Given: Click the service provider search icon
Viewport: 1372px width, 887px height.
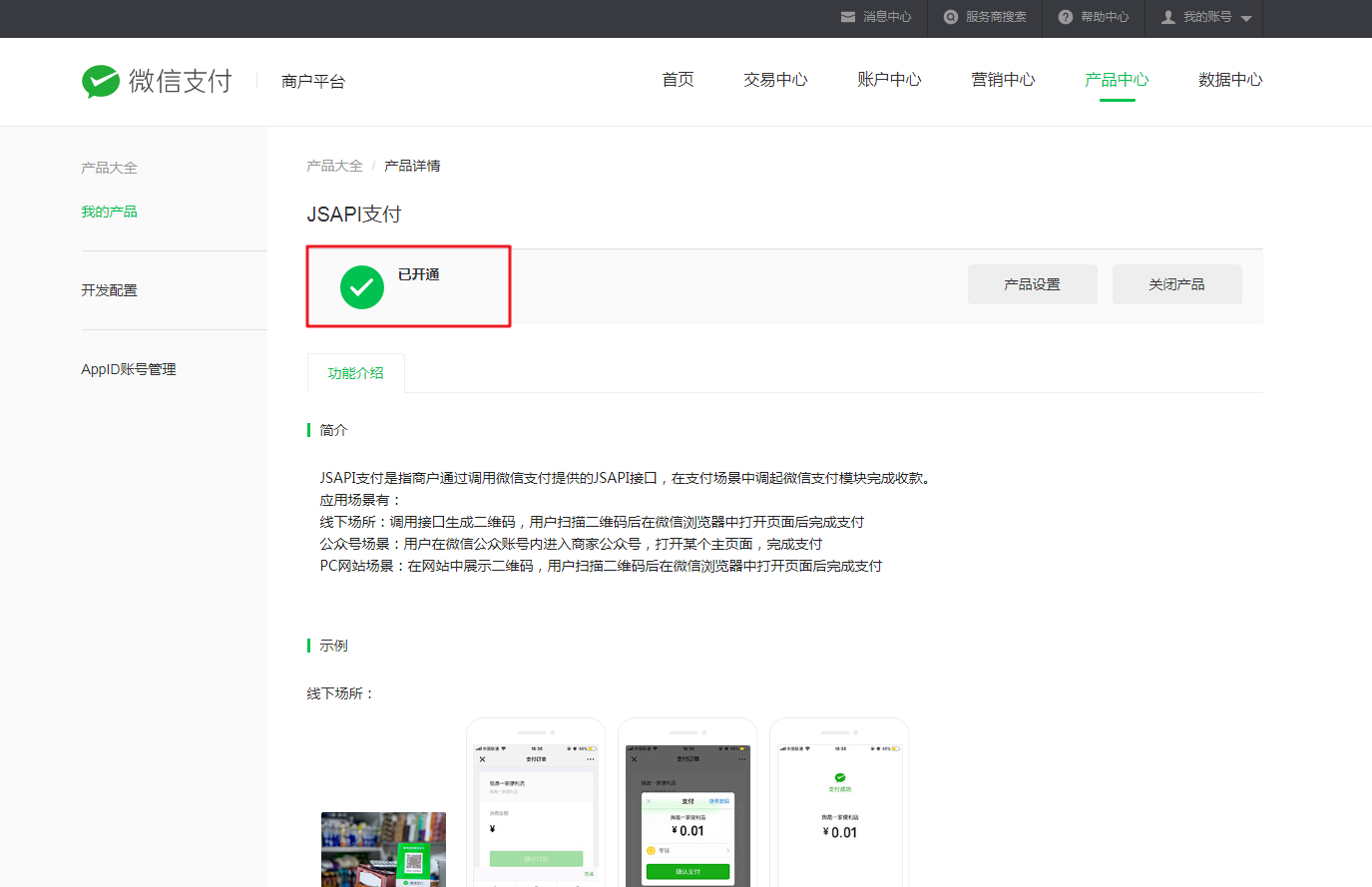Looking at the screenshot, I should point(951,17).
